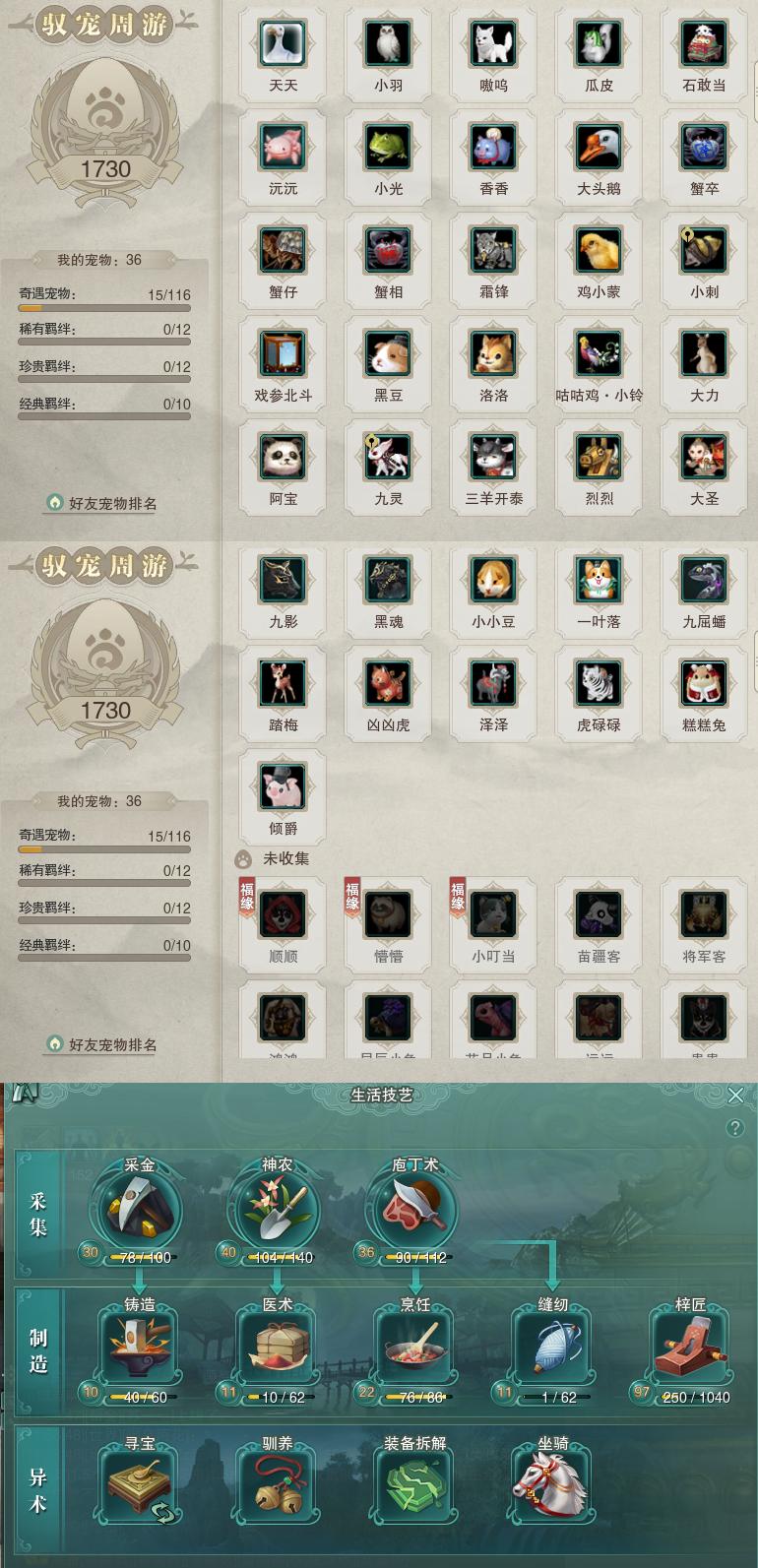758x1568 pixels.
Task: Open the 烹饪 cooking skill icon
Action: (414, 1348)
